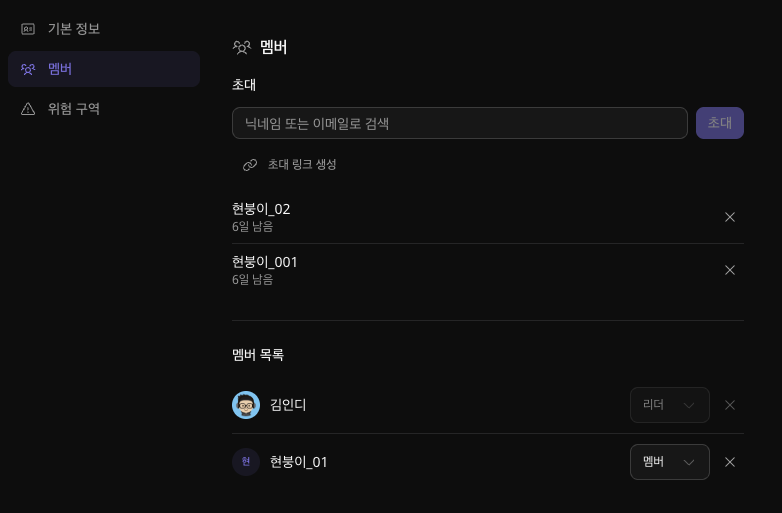Viewport: 782px width, 513px height.
Task: Switch to the 위험 구역 section
Action: click(x=74, y=109)
